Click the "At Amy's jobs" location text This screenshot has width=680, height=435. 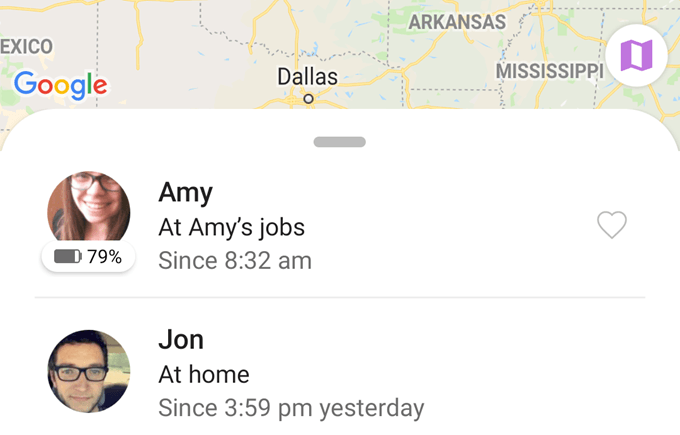click(231, 227)
